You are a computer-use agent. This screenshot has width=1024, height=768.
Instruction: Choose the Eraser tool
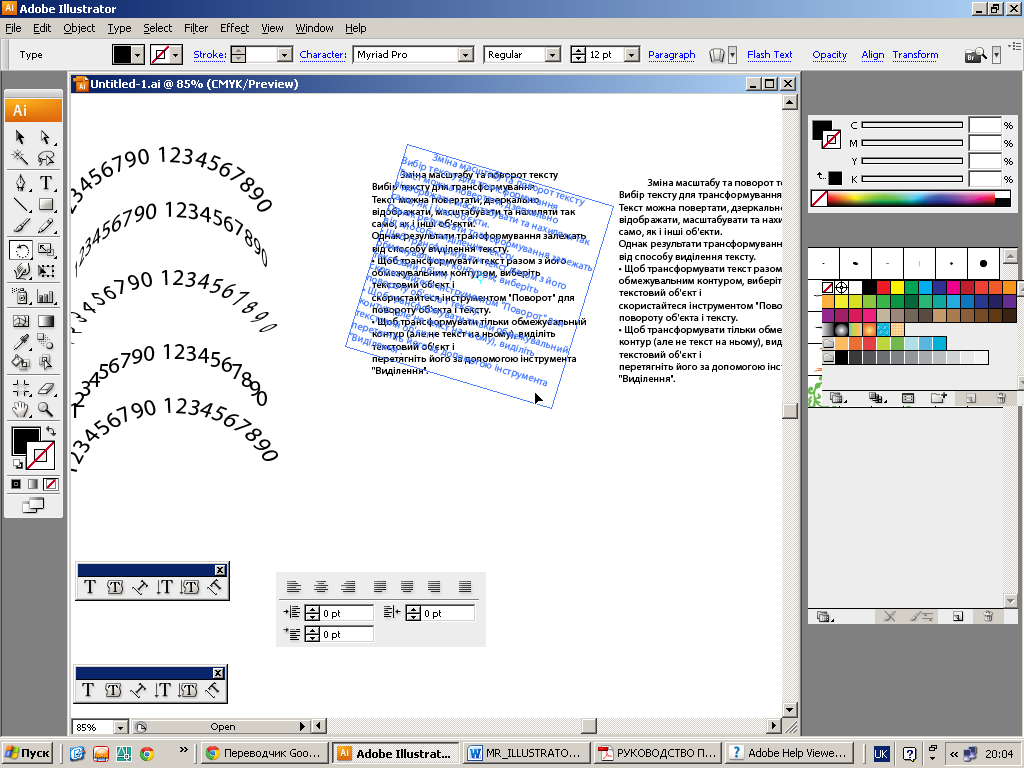[x=45, y=388]
